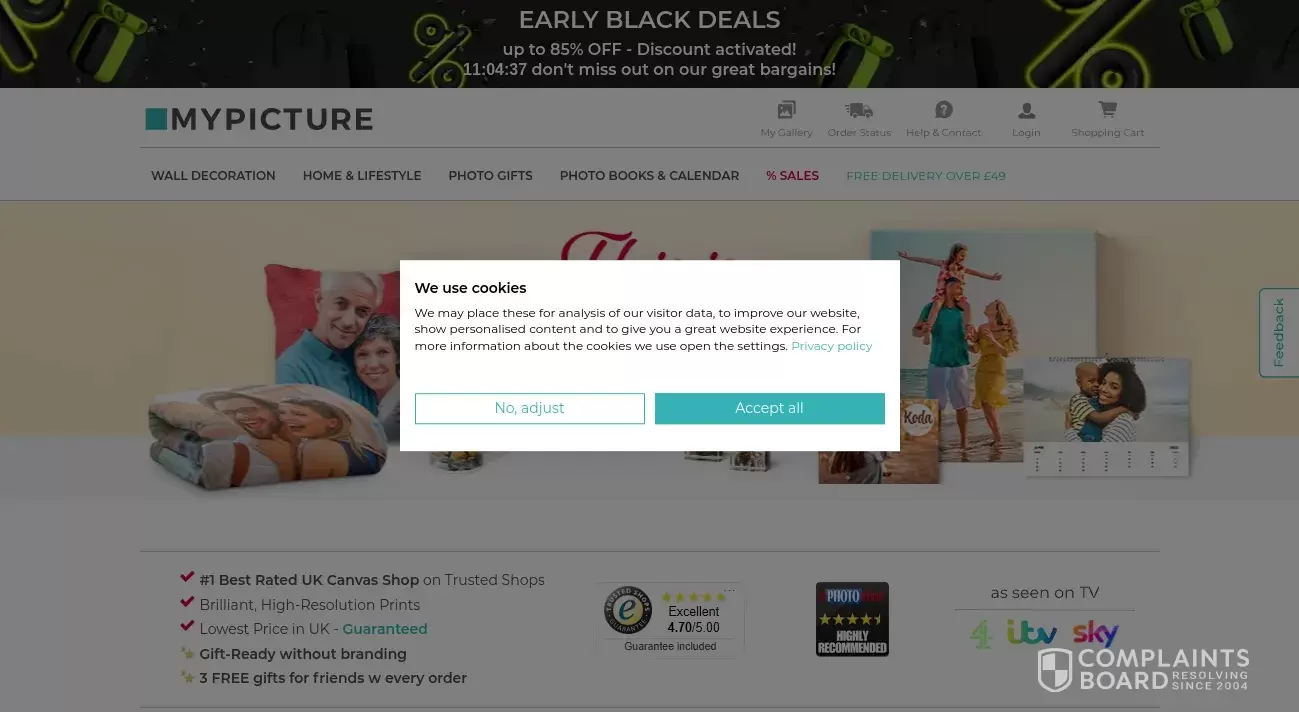Click the Login person icon
The width and height of the screenshot is (1299, 712).
click(x=1026, y=111)
